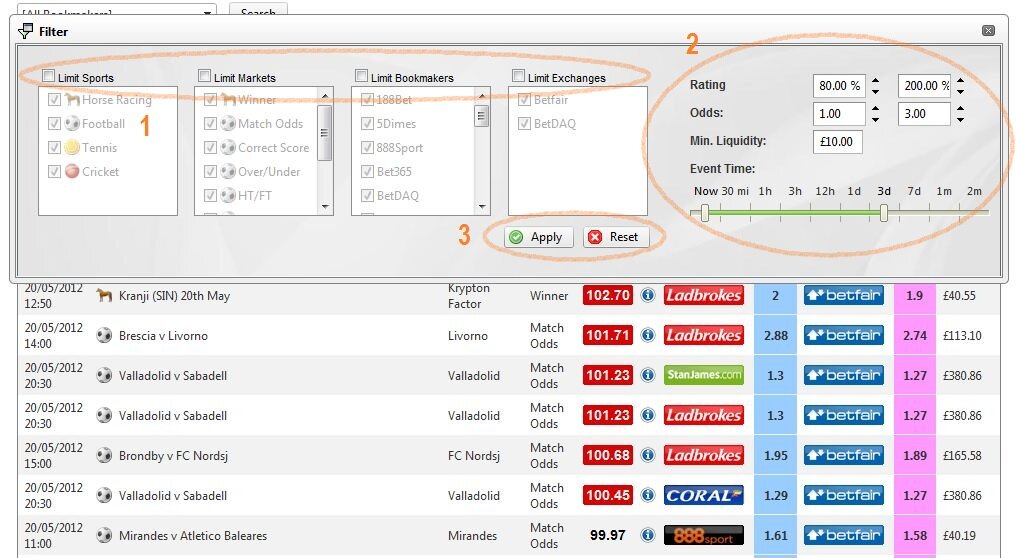Open info icon for Brondby v FC Nordsj
1017x558 pixels.
(647, 455)
